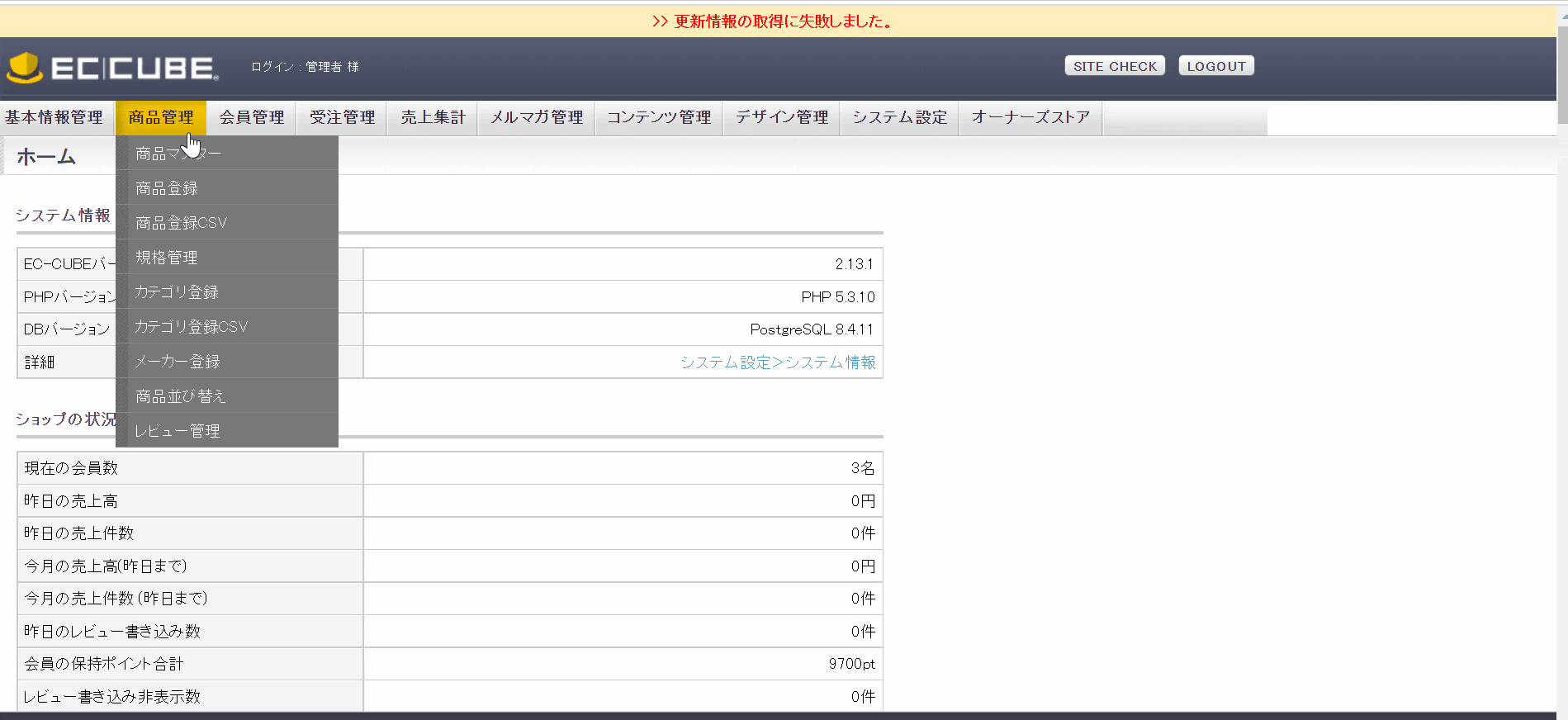Open the システム設定 menu

point(899,117)
